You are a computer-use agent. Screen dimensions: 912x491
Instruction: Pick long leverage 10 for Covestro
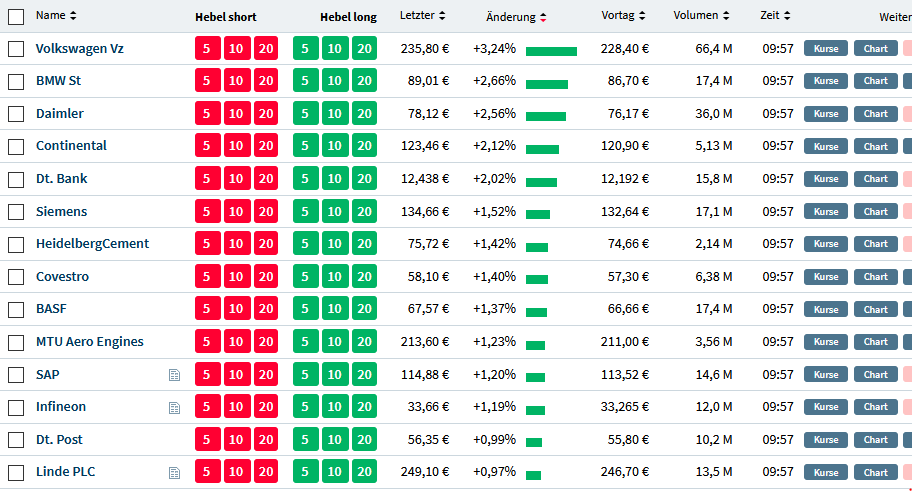[335, 277]
